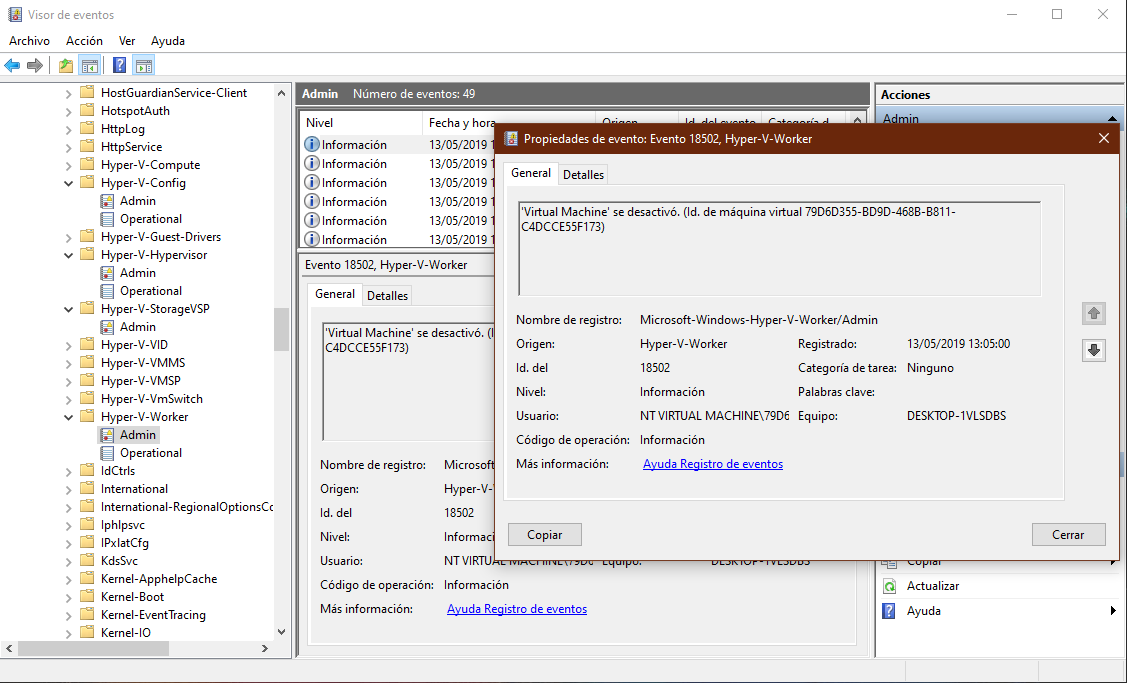Image resolution: width=1127 pixels, height=683 pixels.
Task: Toggle the console tree pane toolbar icon
Action: (x=90, y=65)
